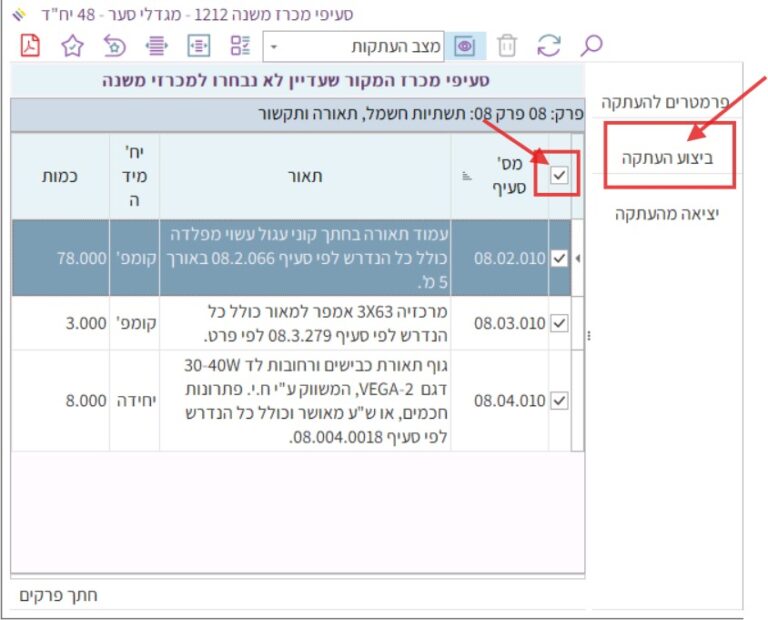
Task: Click the refresh arrows icon
Action: coord(549,46)
